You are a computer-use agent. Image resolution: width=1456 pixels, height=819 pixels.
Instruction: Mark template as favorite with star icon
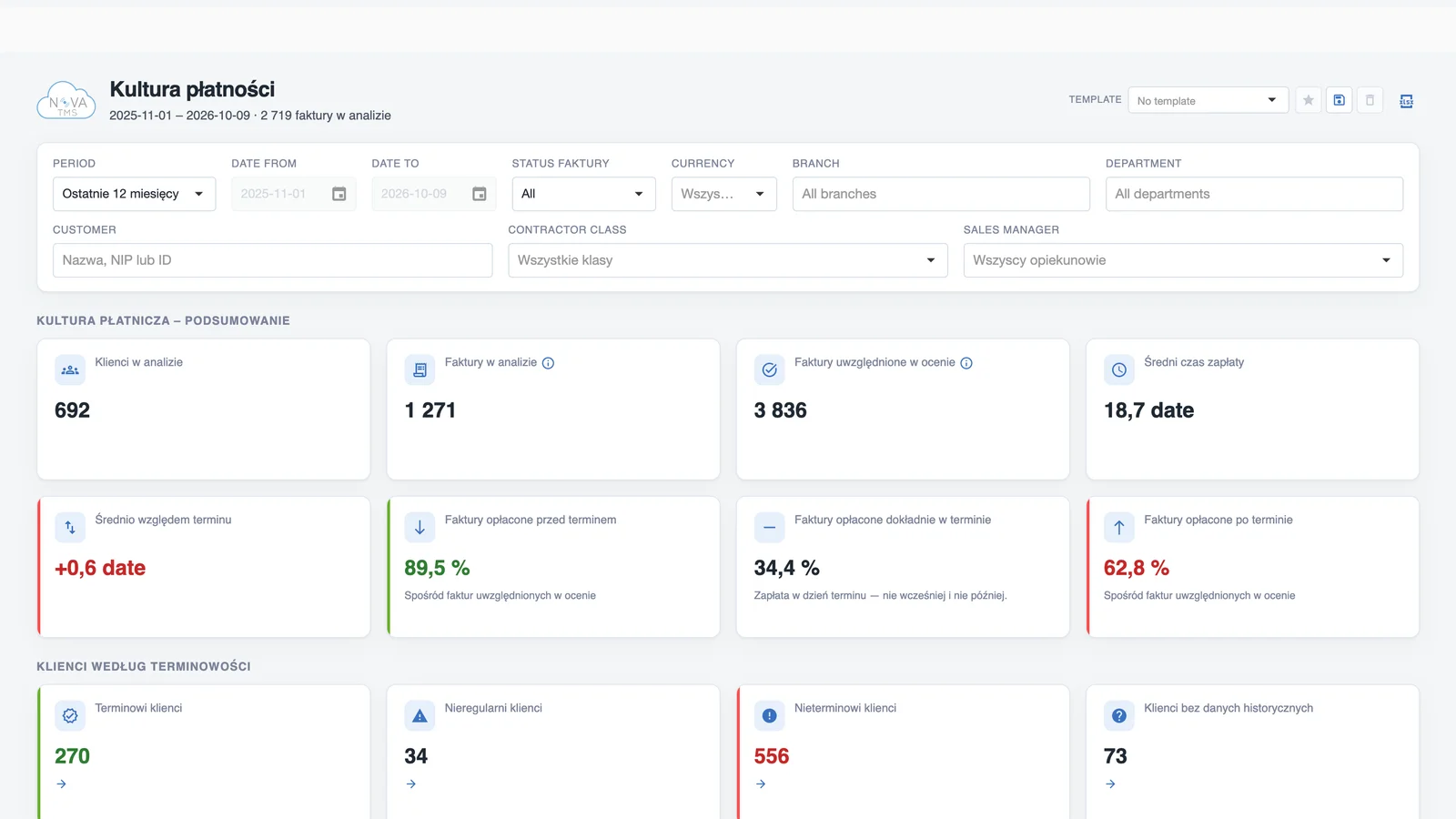click(1308, 100)
